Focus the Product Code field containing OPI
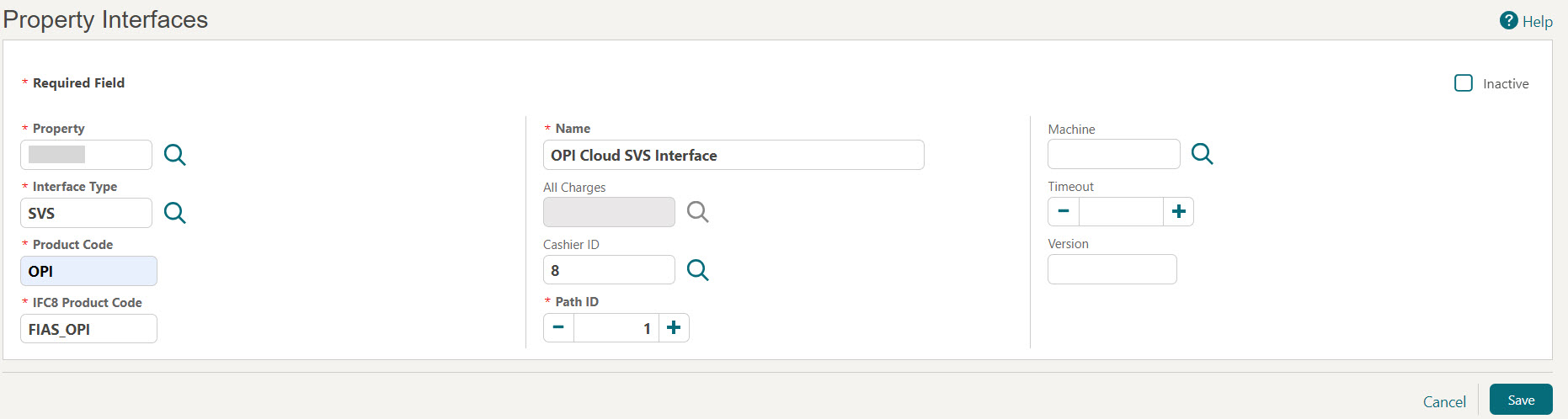Image resolution: width=1568 pixels, height=419 pixels. pyautogui.click(x=88, y=271)
